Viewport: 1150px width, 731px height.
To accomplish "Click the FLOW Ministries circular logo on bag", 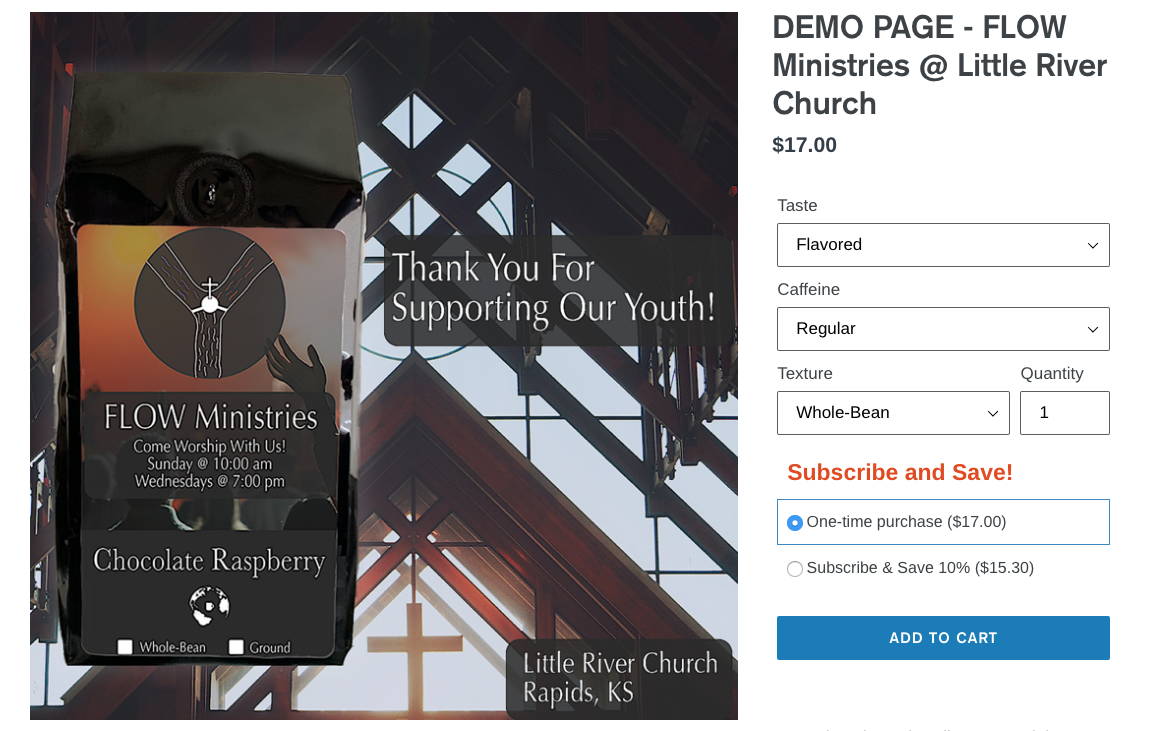I will 210,303.
